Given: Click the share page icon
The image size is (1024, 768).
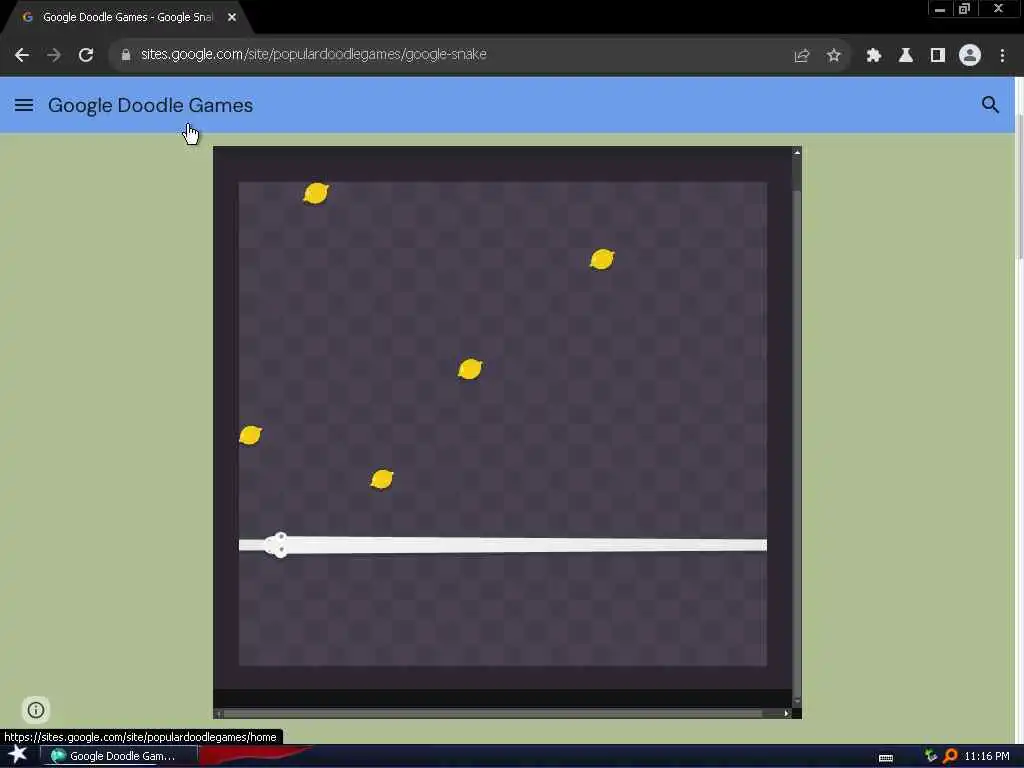Looking at the screenshot, I should click(x=802, y=56).
